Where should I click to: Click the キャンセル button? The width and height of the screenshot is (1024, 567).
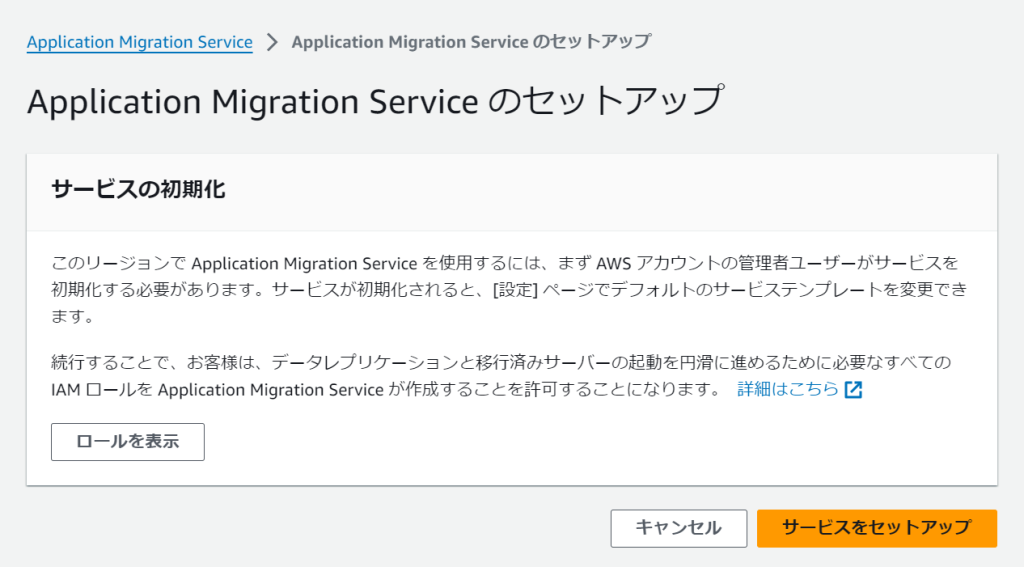pyautogui.click(x=679, y=528)
